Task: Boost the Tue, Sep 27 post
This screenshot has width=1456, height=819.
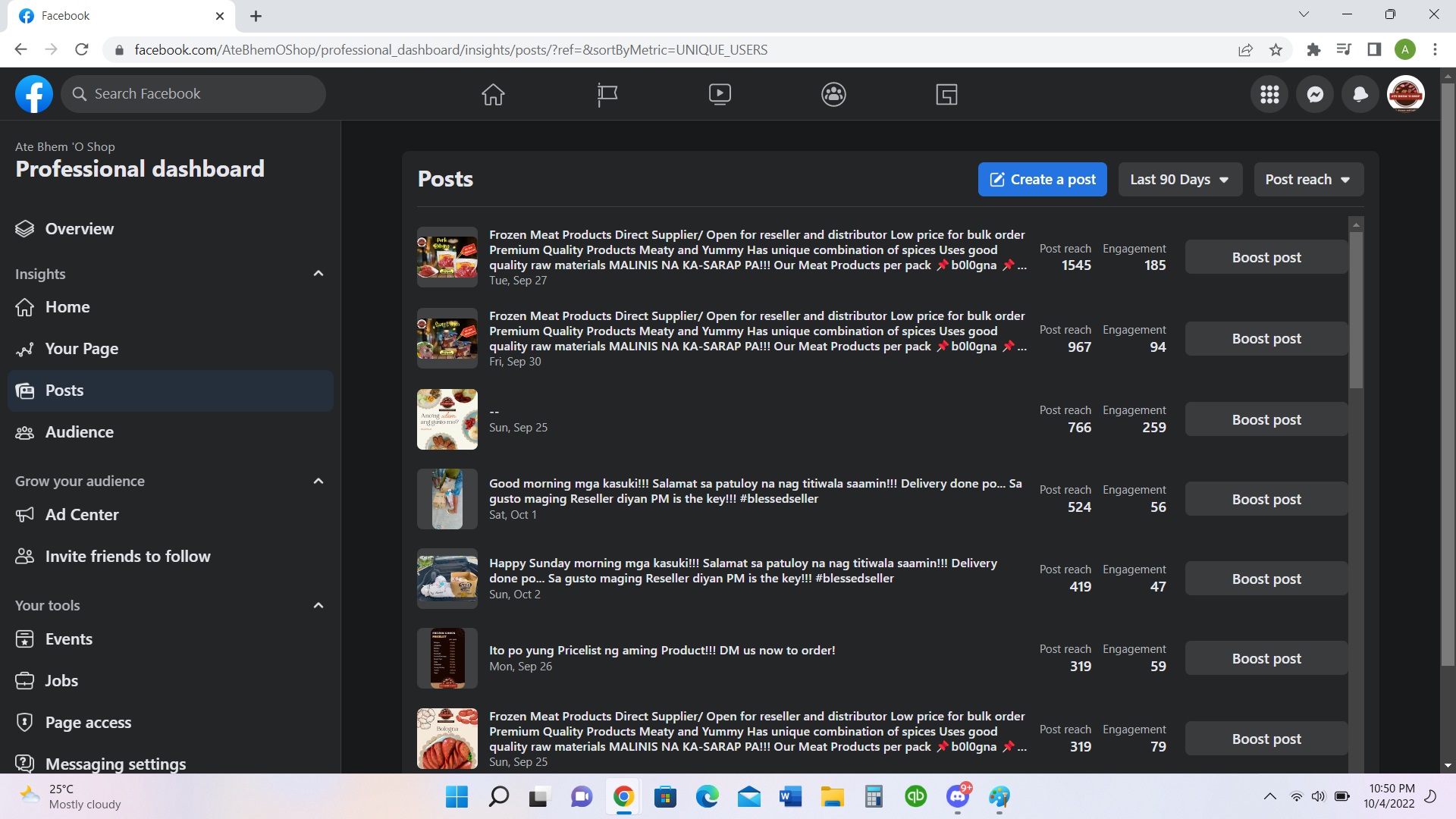Action: (x=1266, y=258)
